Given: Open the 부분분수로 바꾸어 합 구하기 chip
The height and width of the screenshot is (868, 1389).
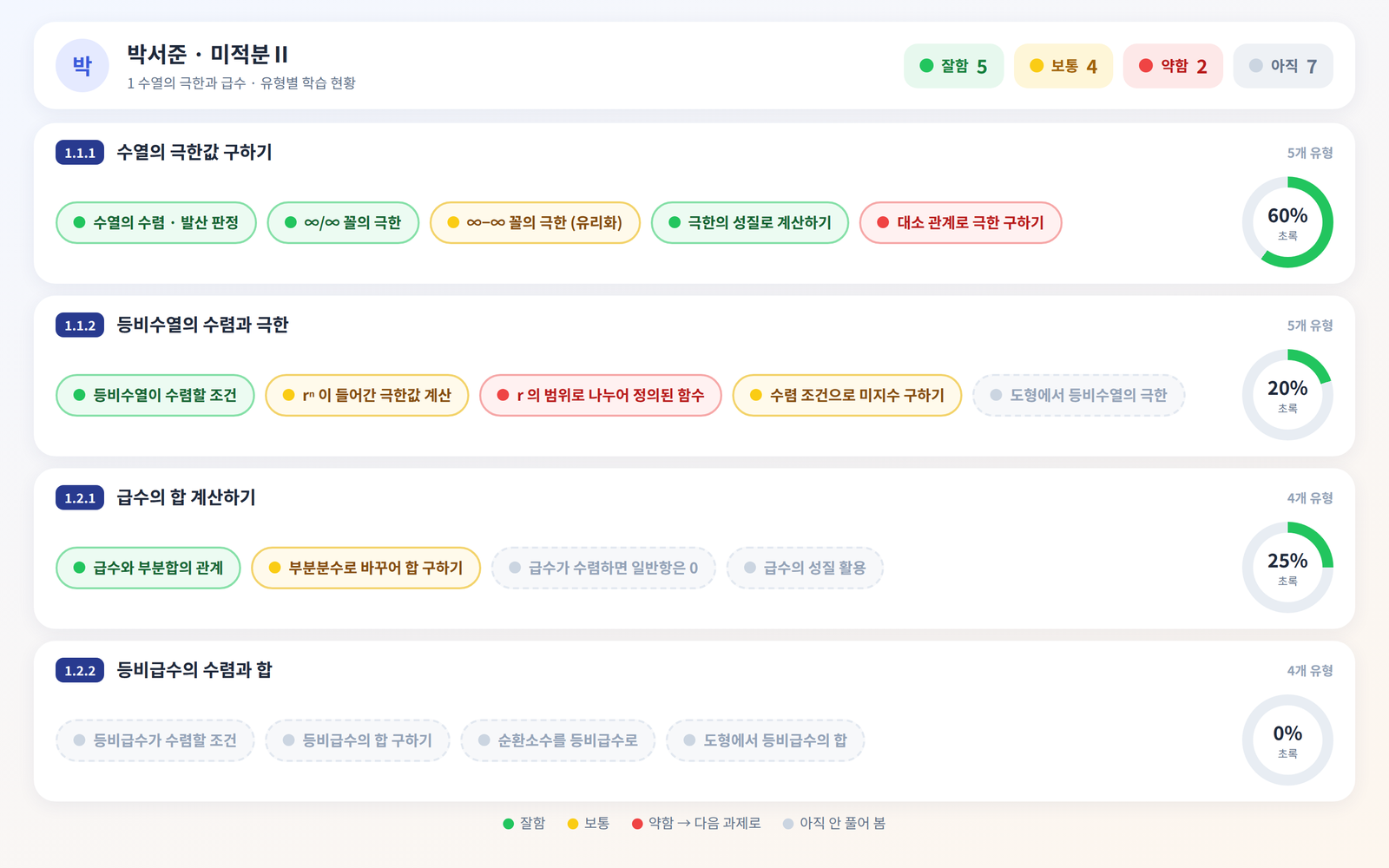Looking at the screenshot, I should click(366, 568).
